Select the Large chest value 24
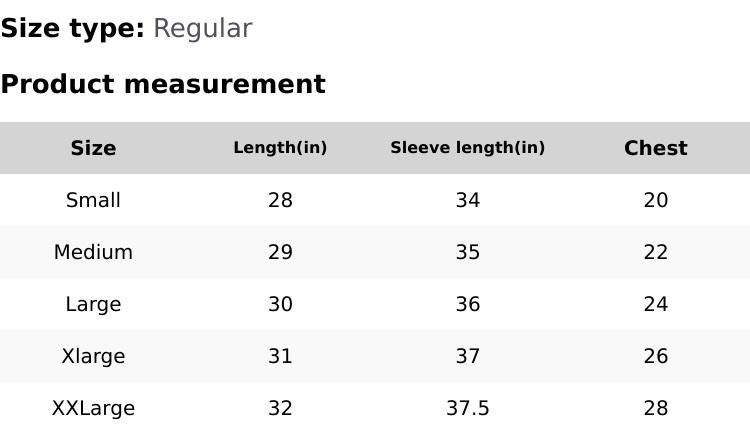The image size is (750, 434). 655,304
